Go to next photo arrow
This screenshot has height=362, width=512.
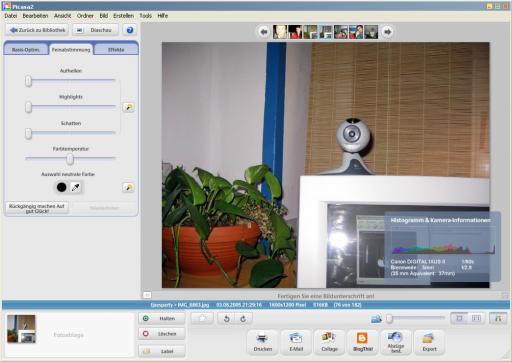[387, 32]
